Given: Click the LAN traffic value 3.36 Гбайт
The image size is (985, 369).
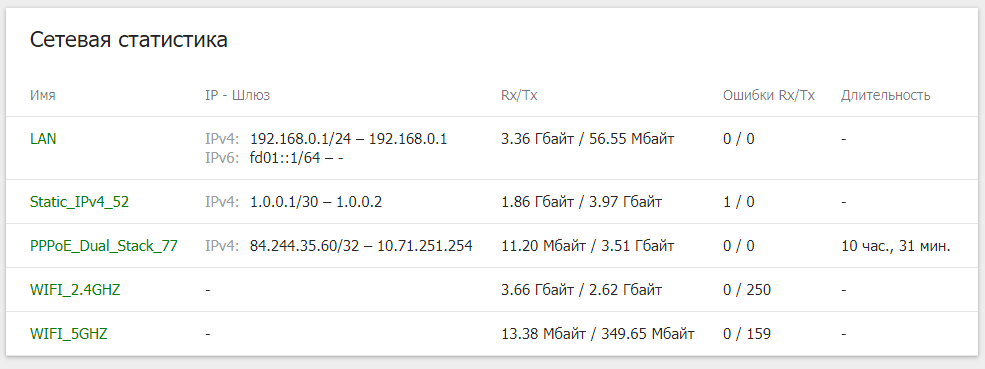Looking at the screenshot, I should tap(535, 139).
